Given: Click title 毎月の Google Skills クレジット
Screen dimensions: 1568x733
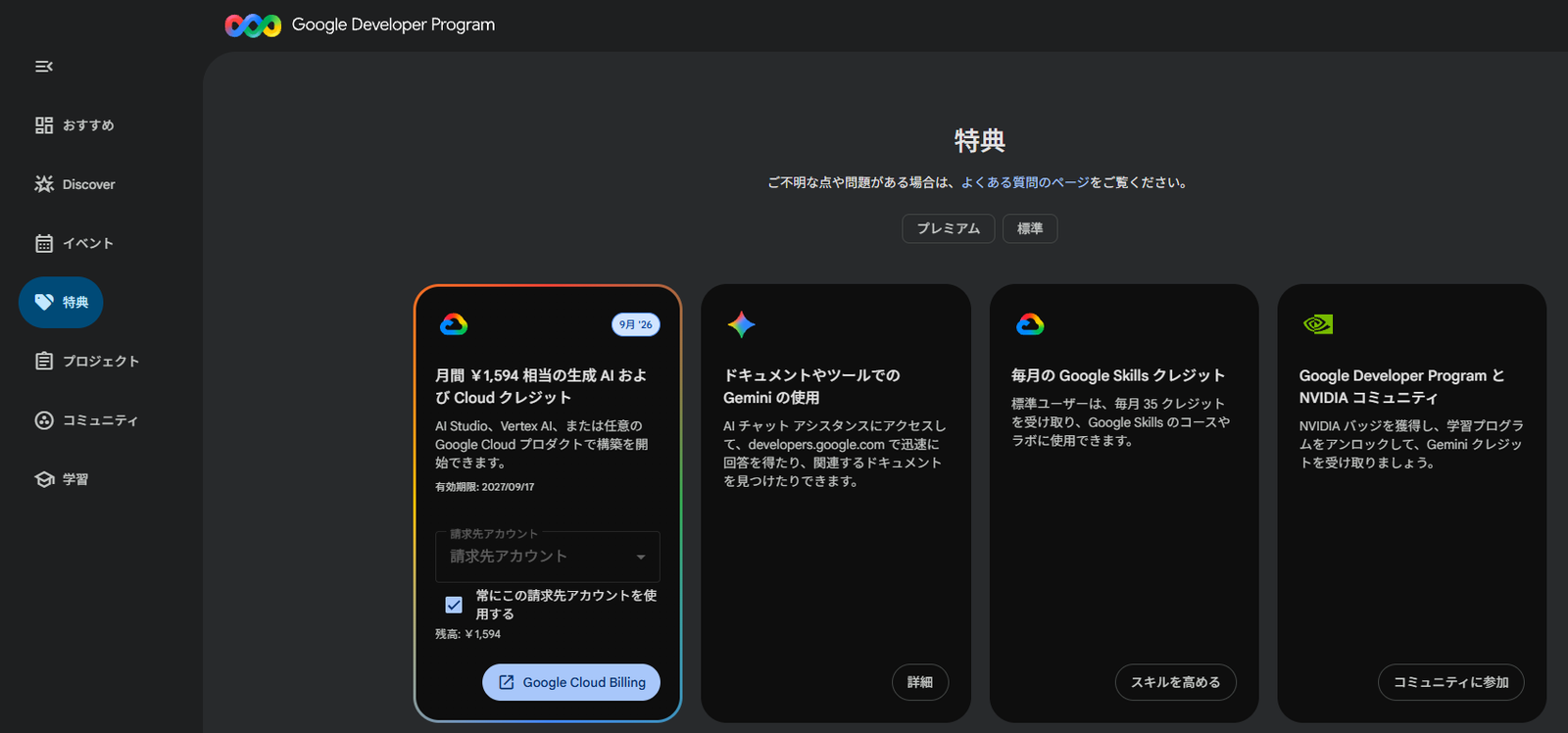Looking at the screenshot, I should click(x=1118, y=375).
